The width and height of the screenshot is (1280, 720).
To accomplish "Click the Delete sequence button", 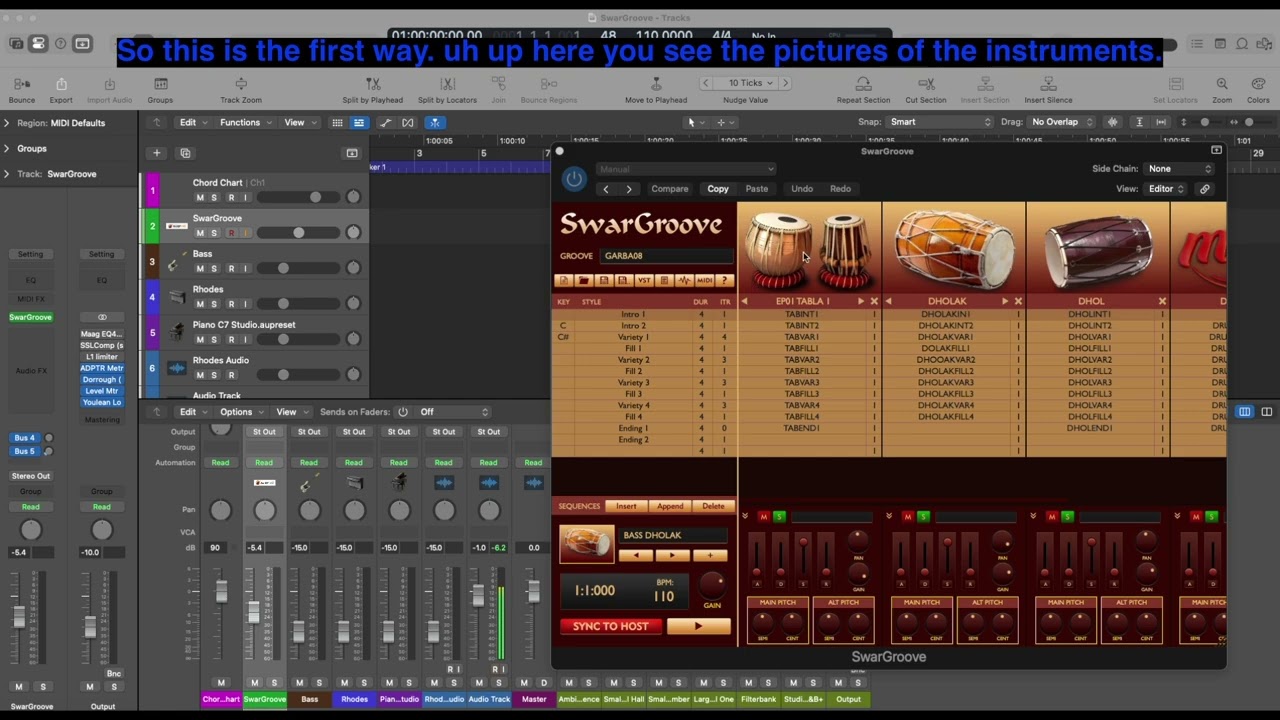I will pos(713,506).
